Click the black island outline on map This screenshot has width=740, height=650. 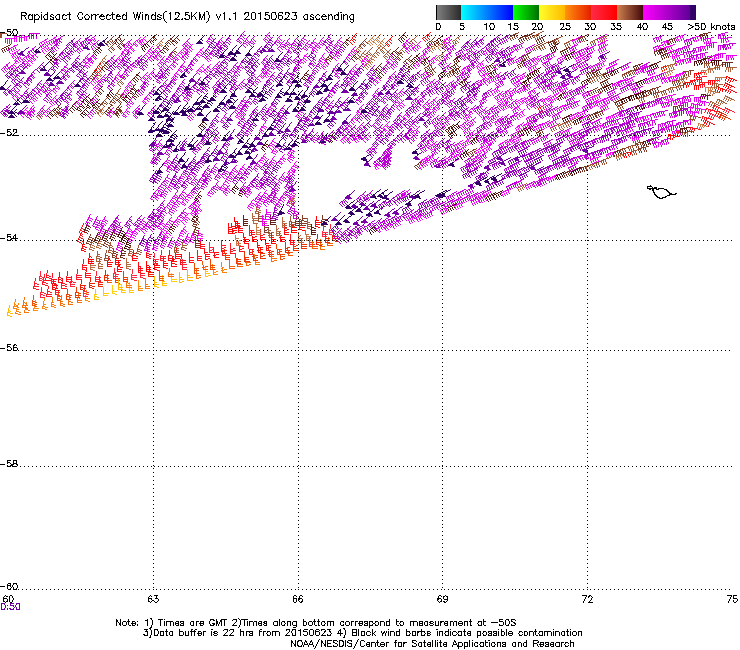(661, 192)
